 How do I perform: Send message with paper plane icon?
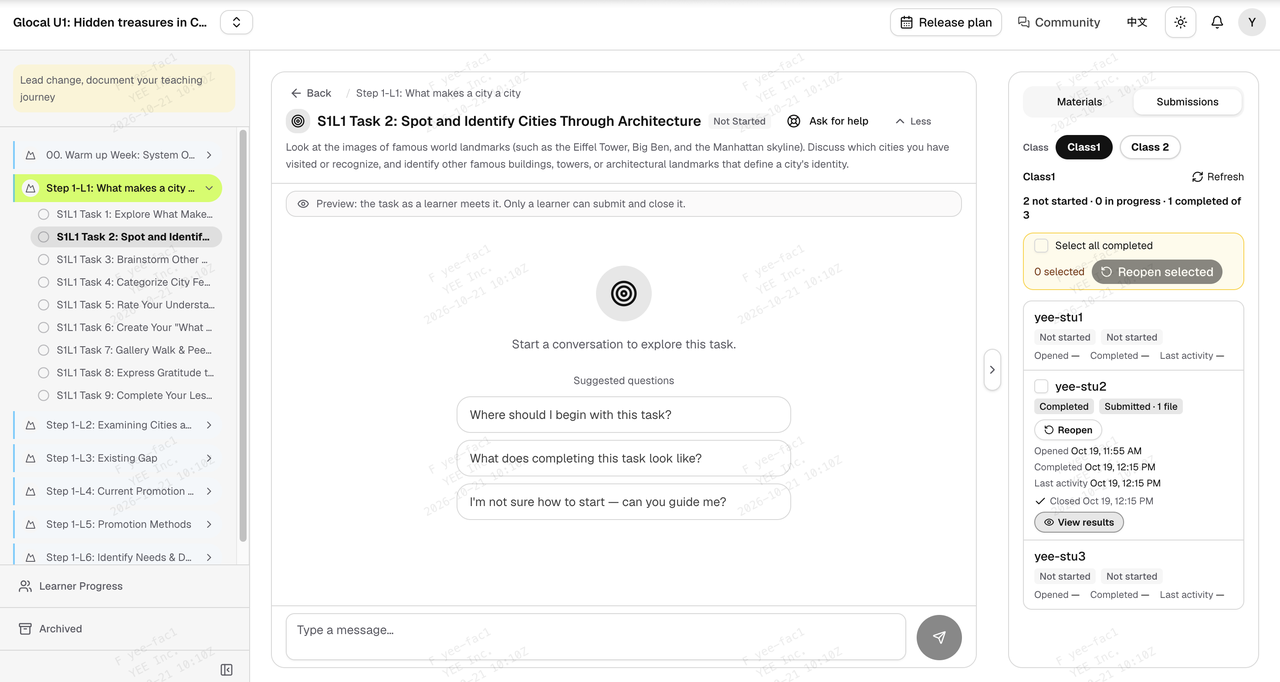pos(939,637)
